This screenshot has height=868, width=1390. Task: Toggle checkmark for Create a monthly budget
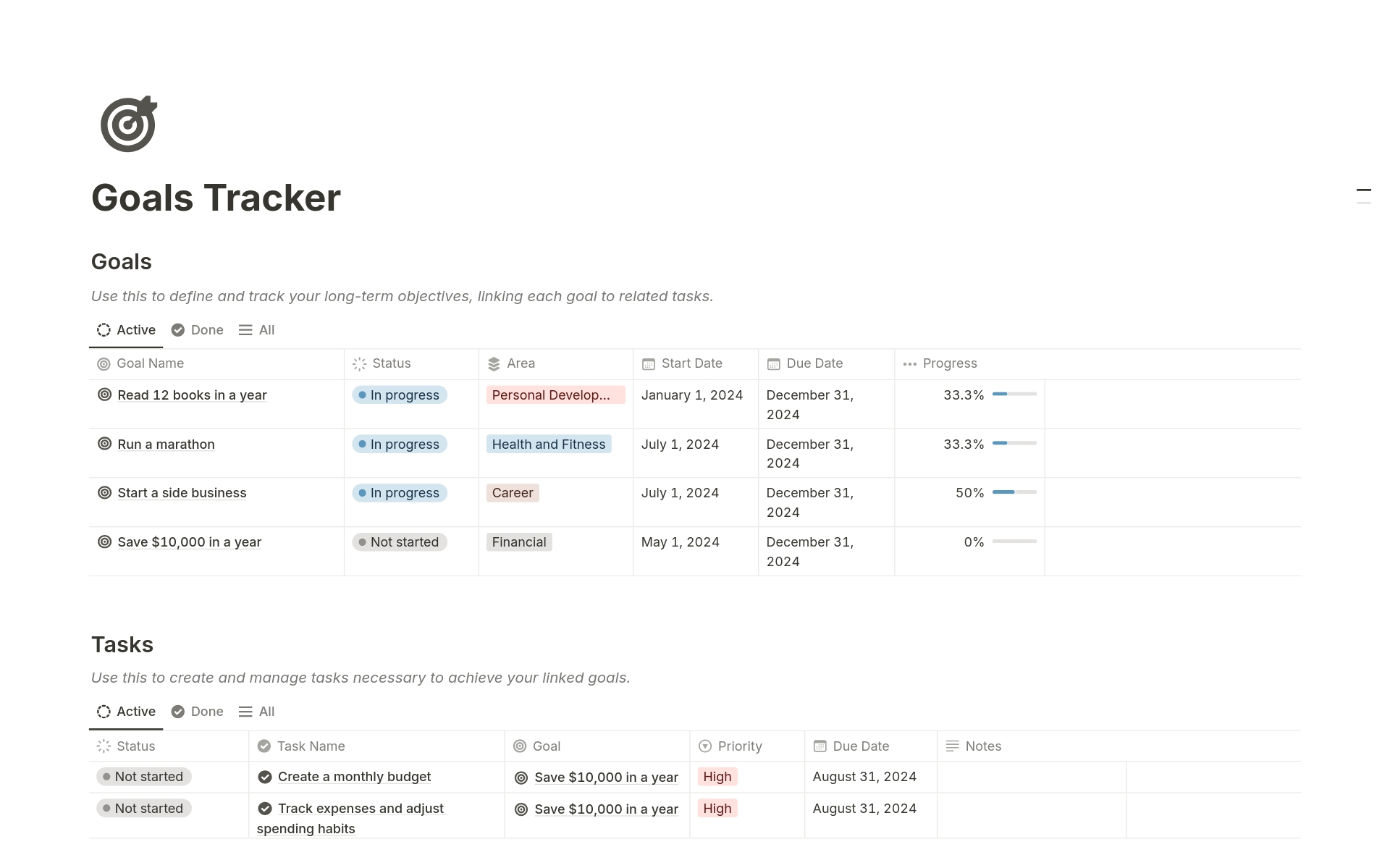[x=265, y=777]
